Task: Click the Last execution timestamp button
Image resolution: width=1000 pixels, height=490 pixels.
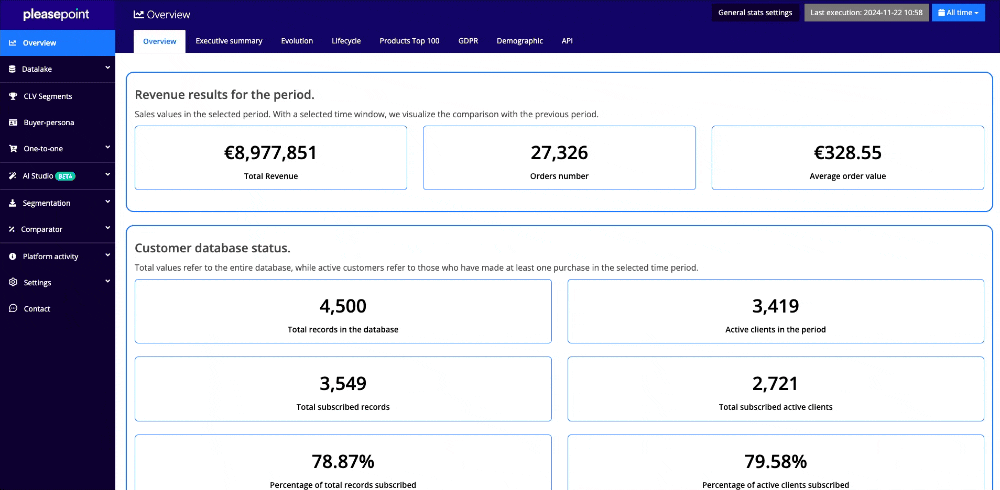Action: 866,13
